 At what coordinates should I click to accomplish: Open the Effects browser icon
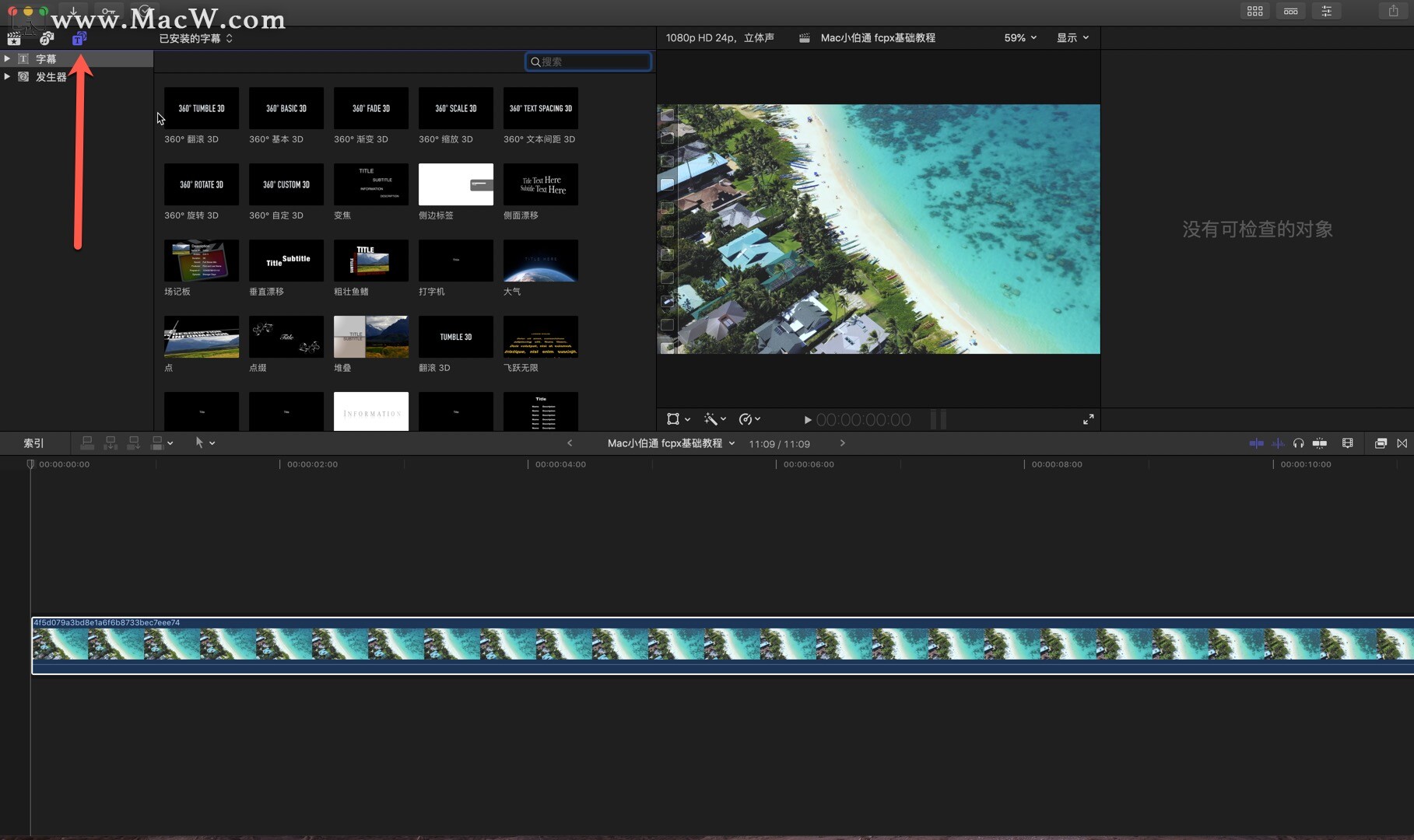coord(1380,443)
